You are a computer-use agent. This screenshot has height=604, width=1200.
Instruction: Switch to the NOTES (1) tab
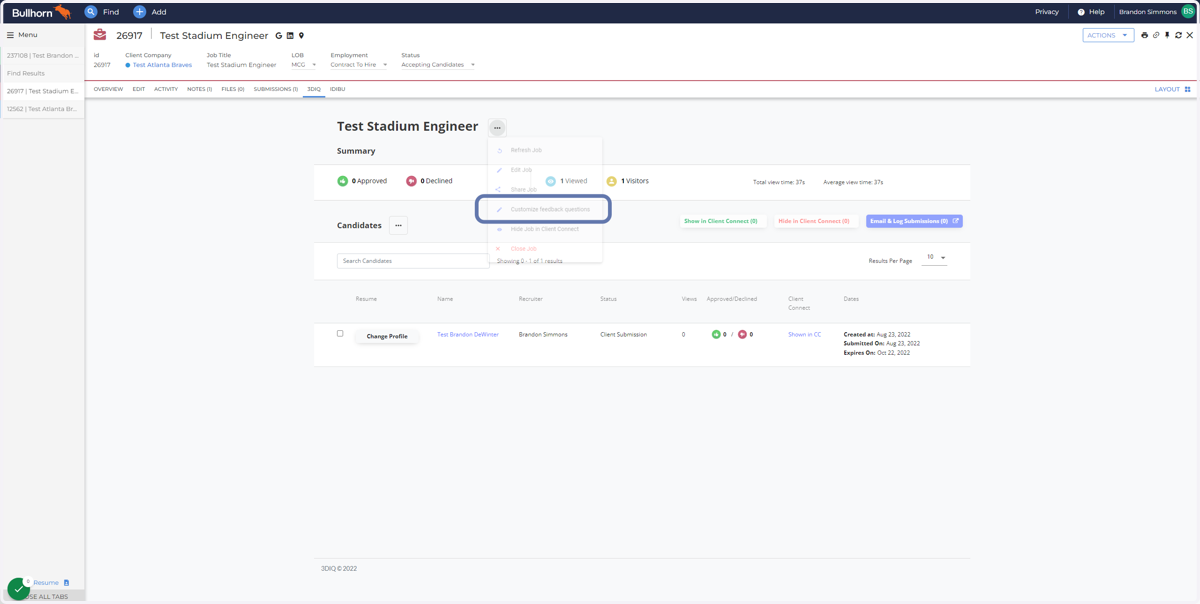point(199,89)
